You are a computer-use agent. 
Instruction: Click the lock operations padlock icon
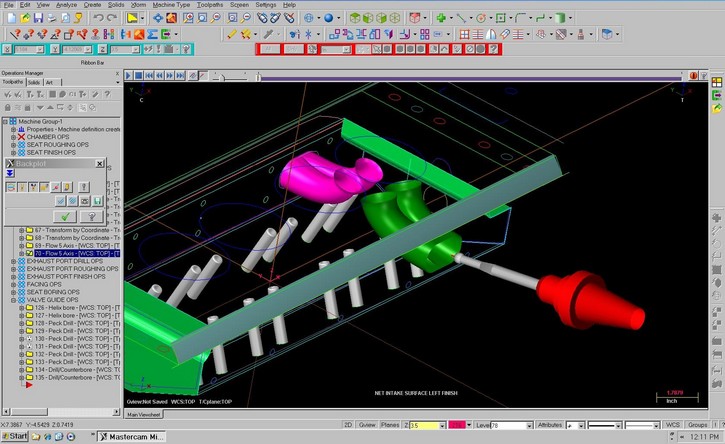(7, 108)
